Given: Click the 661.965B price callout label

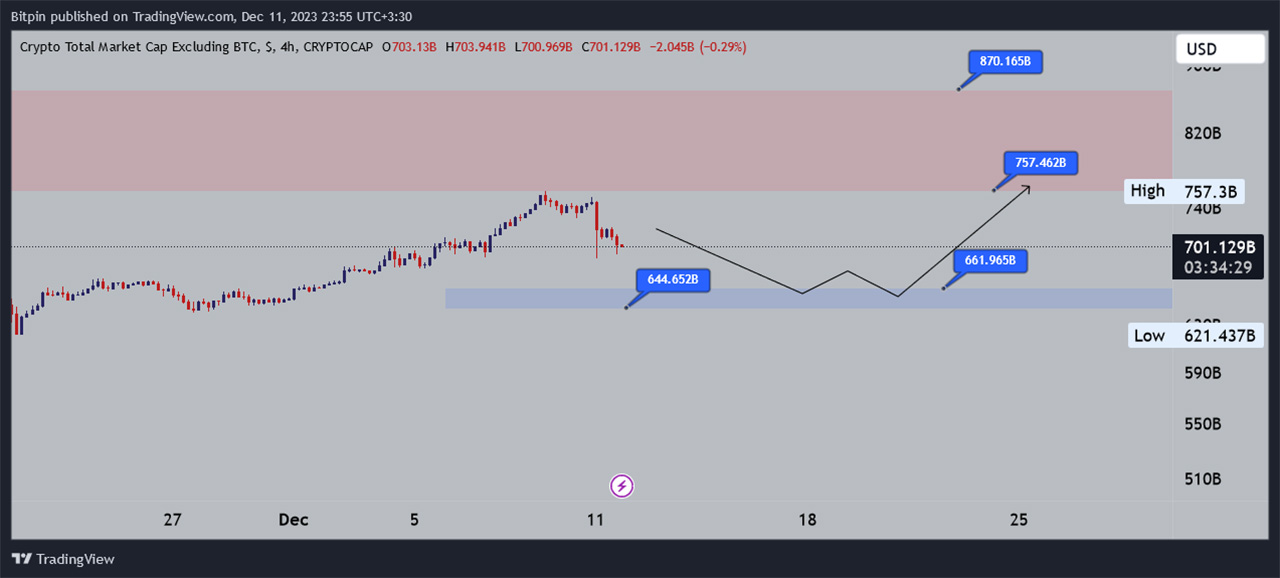Looking at the screenshot, I should [990, 261].
